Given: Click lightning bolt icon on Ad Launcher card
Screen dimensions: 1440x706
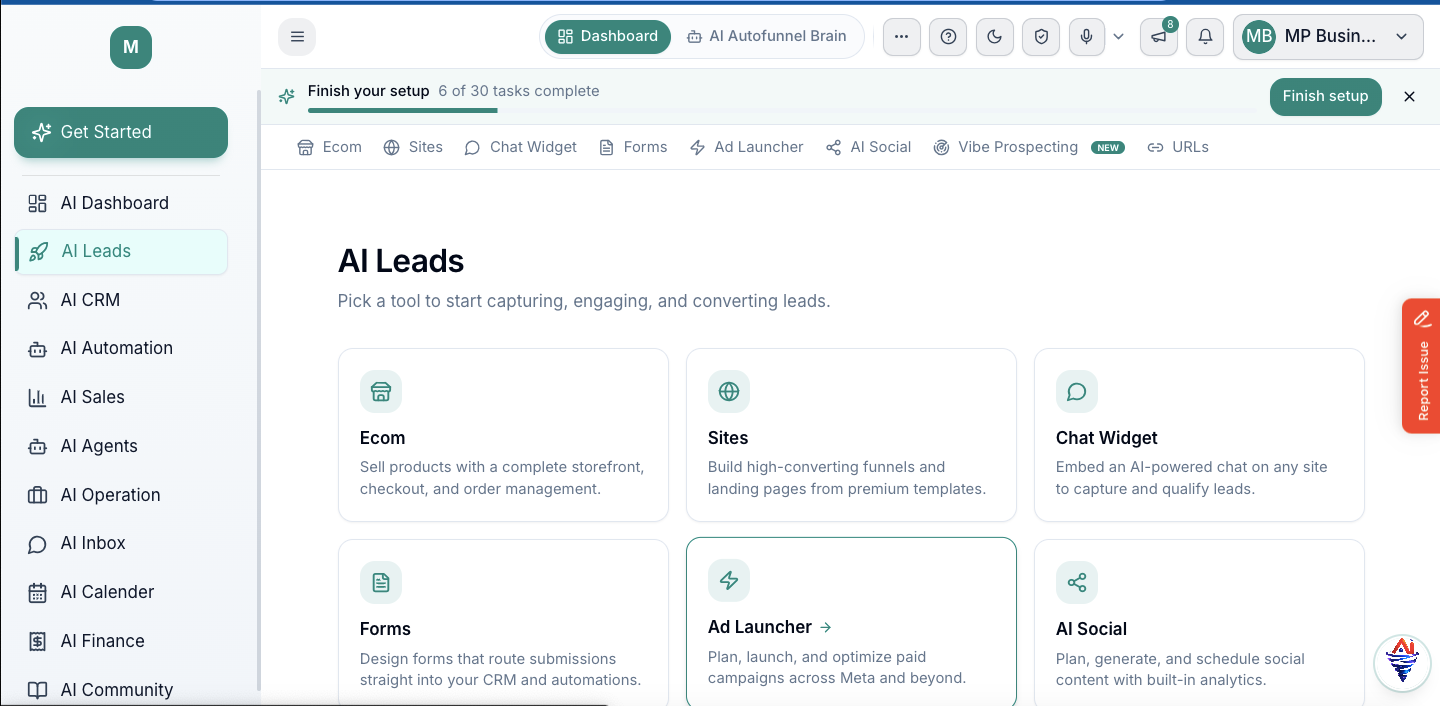Looking at the screenshot, I should (x=729, y=581).
